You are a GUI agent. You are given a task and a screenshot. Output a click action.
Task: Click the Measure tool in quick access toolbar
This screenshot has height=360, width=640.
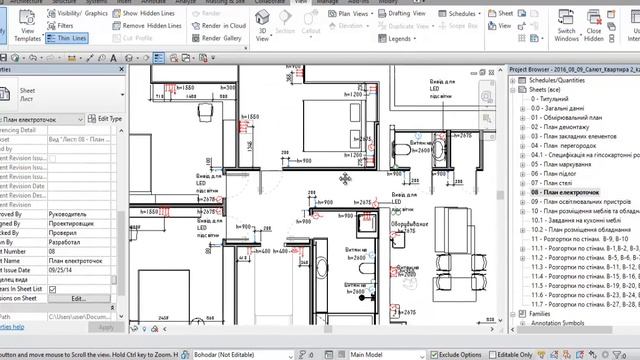click(x=72, y=58)
